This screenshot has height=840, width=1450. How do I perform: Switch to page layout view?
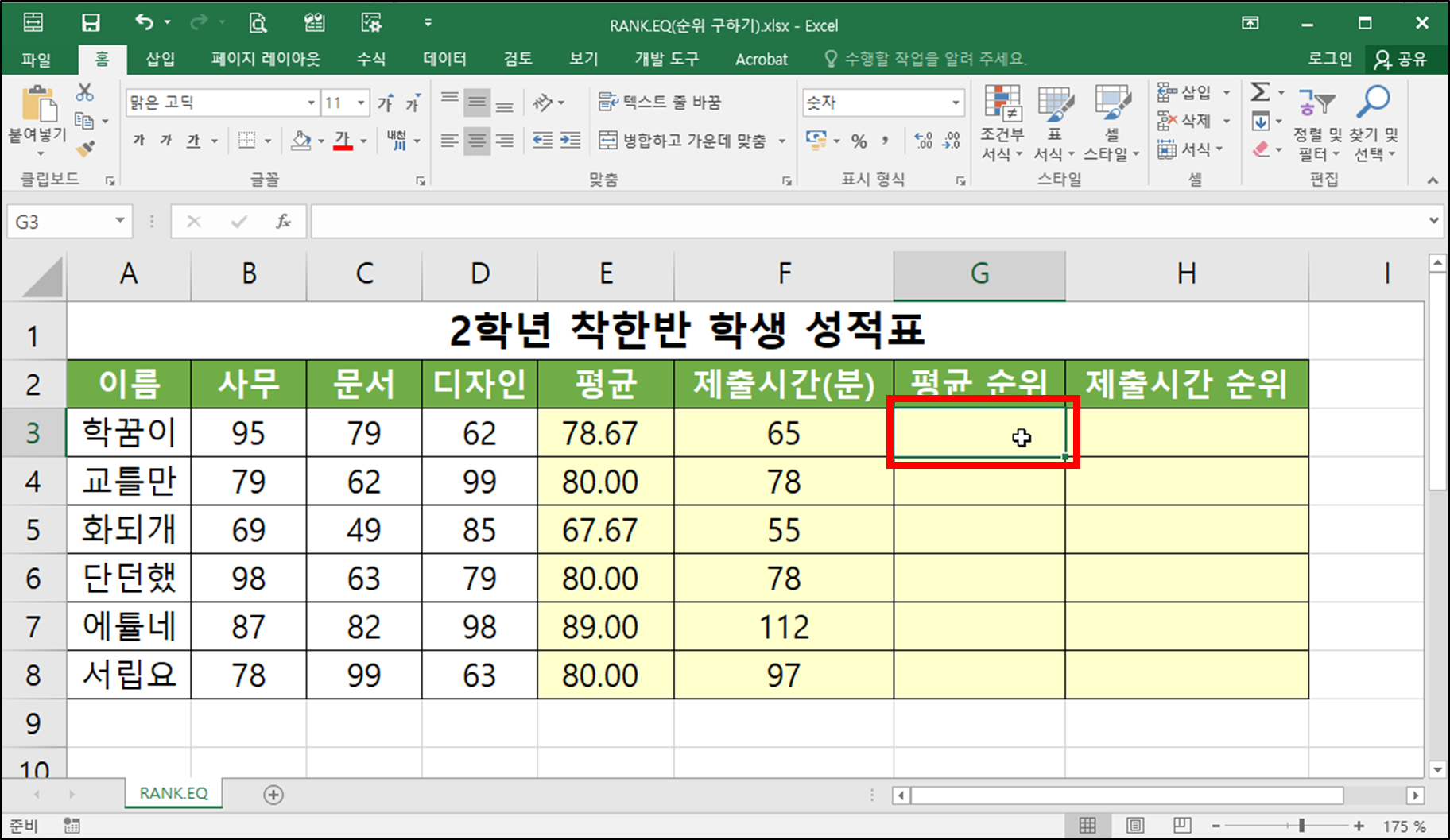pos(1135,826)
